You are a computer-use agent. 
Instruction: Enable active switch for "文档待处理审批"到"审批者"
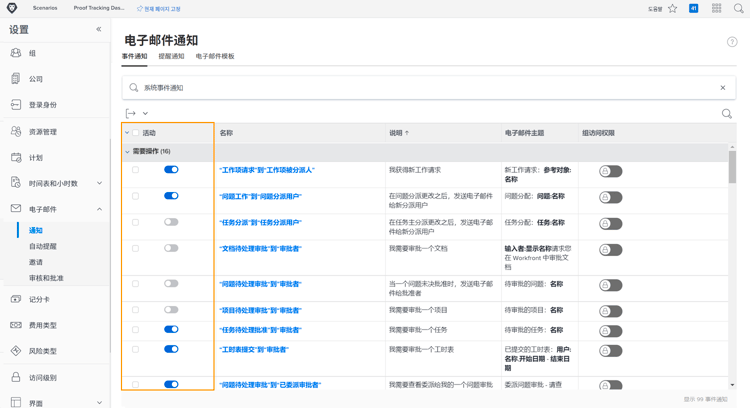tap(171, 248)
